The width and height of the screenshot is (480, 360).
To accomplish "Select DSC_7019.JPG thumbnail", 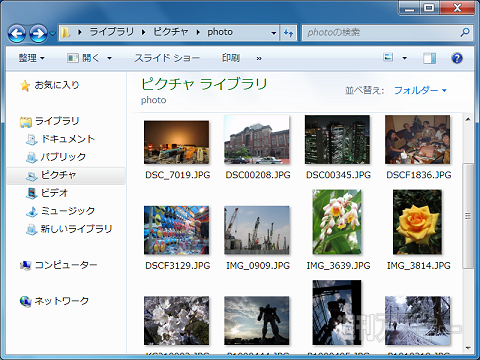I will point(177,142).
